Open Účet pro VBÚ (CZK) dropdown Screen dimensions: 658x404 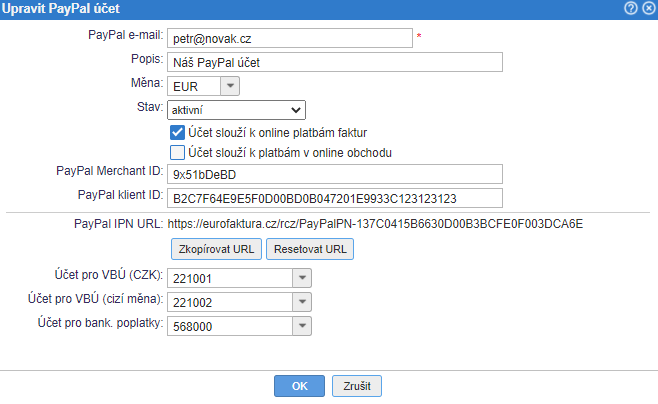tap(302, 279)
